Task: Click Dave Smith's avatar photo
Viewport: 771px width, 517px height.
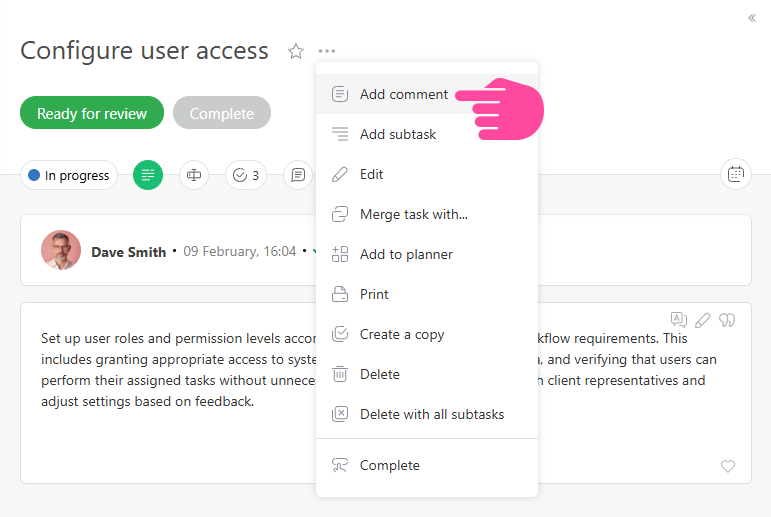Action: point(61,251)
